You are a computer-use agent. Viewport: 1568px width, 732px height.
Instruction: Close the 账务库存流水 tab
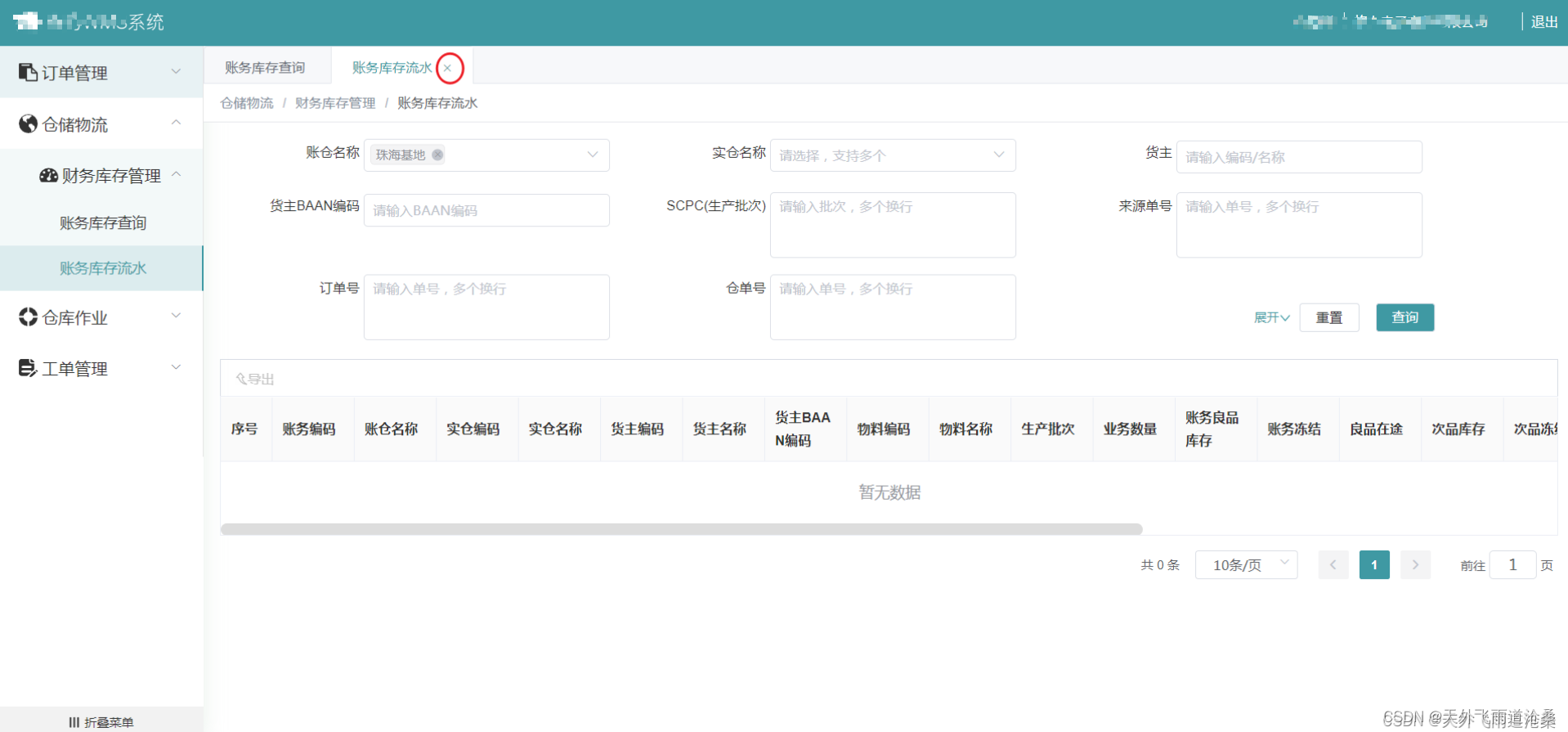(448, 68)
